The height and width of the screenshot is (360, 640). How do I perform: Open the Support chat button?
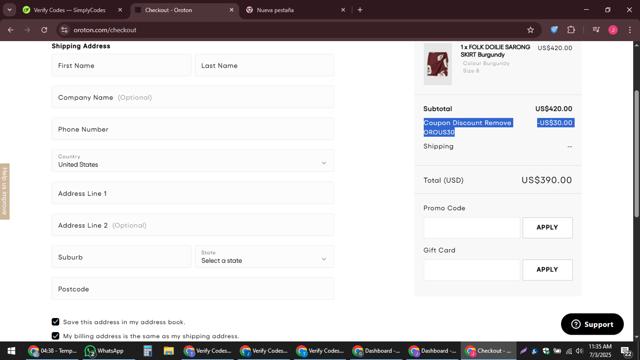point(592,324)
